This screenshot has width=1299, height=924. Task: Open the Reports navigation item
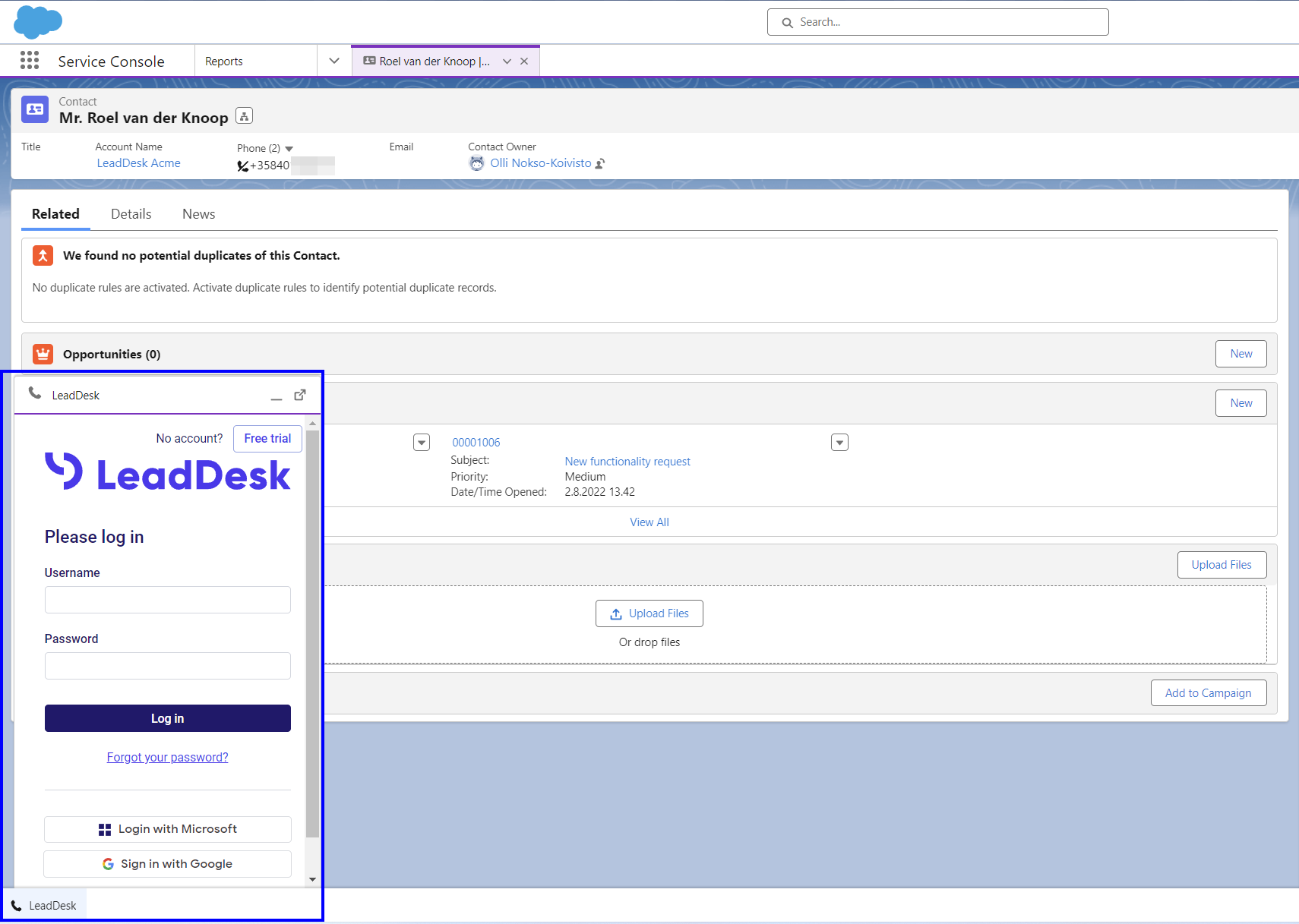pyautogui.click(x=224, y=61)
